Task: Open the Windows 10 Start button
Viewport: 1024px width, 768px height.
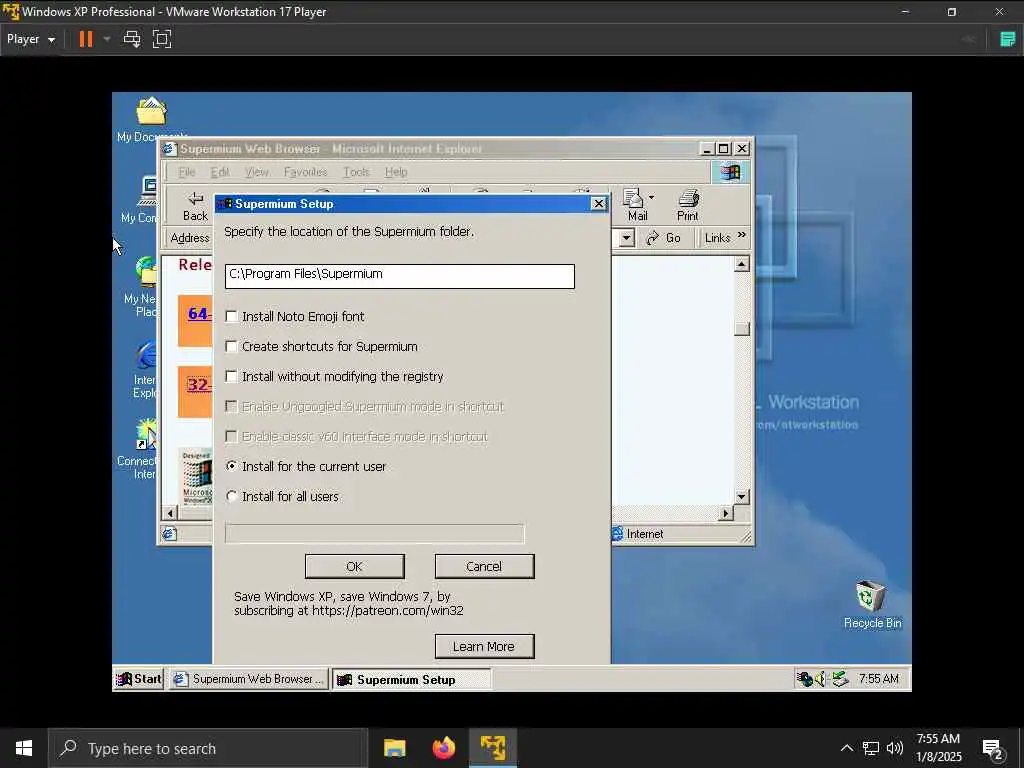Action: [x=24, y=748]
